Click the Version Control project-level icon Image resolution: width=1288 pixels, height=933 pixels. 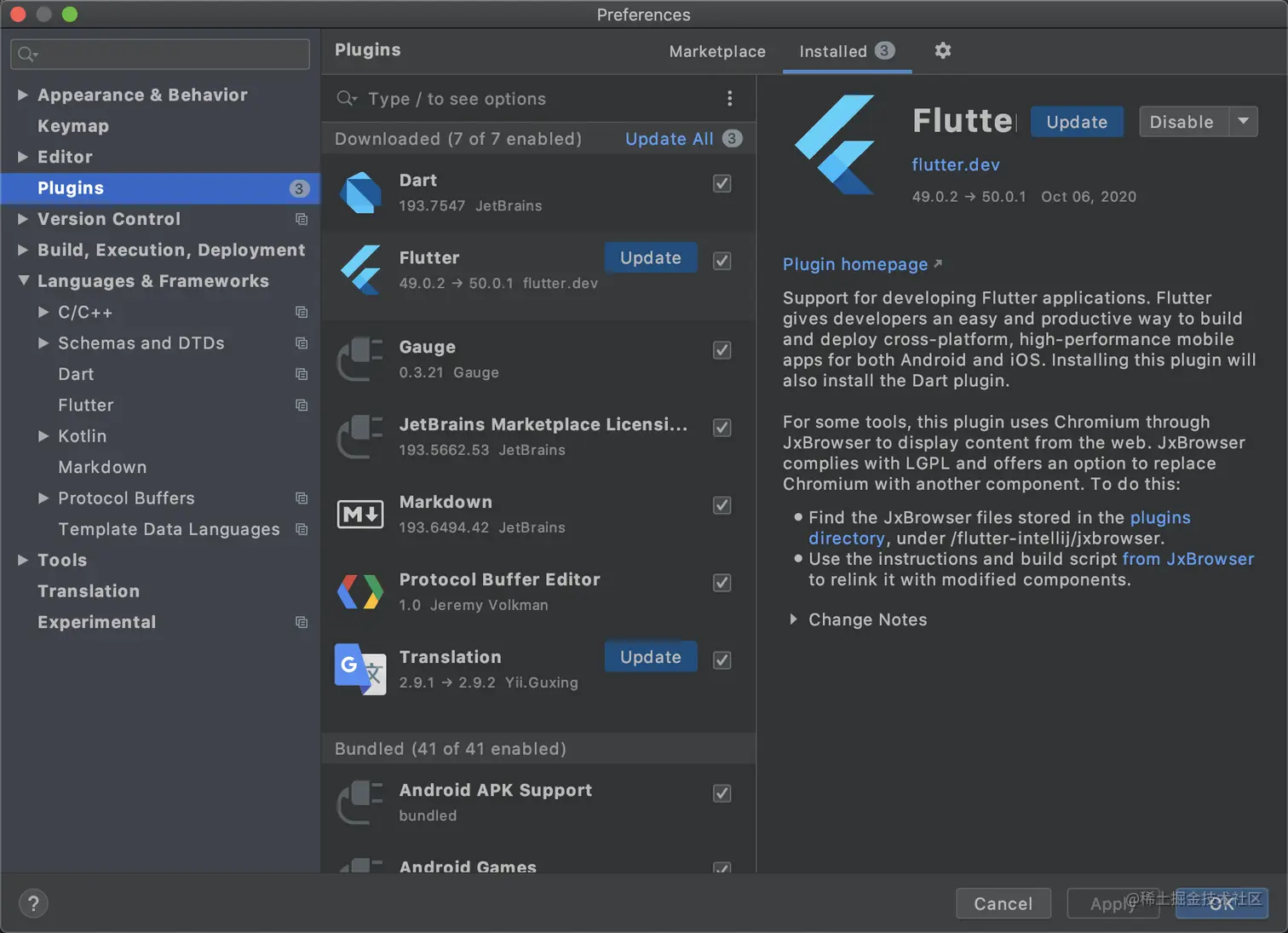pos(301,219)
